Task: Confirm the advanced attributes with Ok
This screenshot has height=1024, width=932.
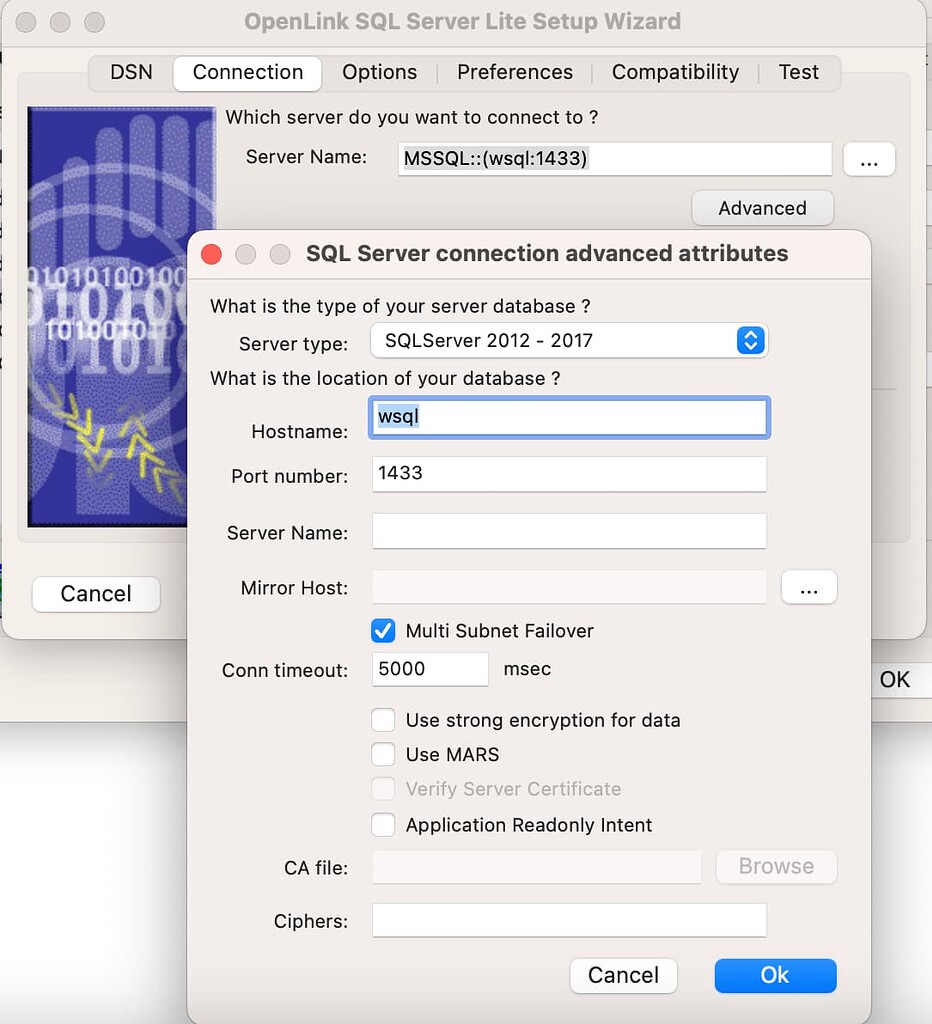Action: click(x=775, y=975)
